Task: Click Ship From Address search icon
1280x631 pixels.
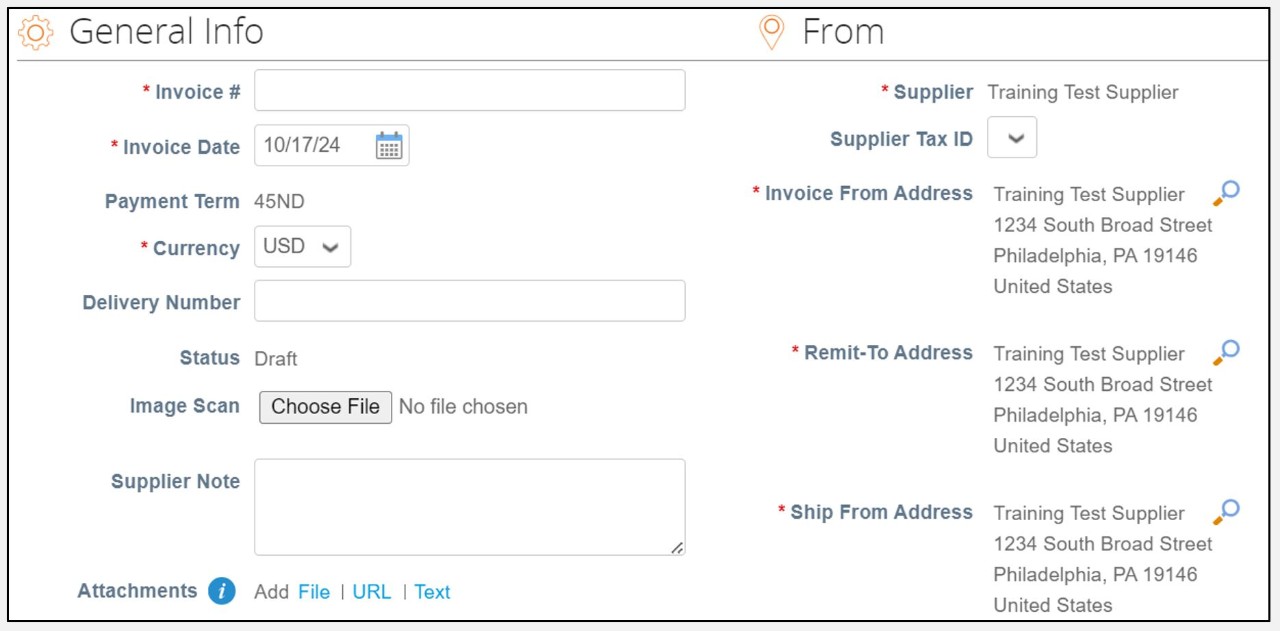Action: [x=1227, y=512]
